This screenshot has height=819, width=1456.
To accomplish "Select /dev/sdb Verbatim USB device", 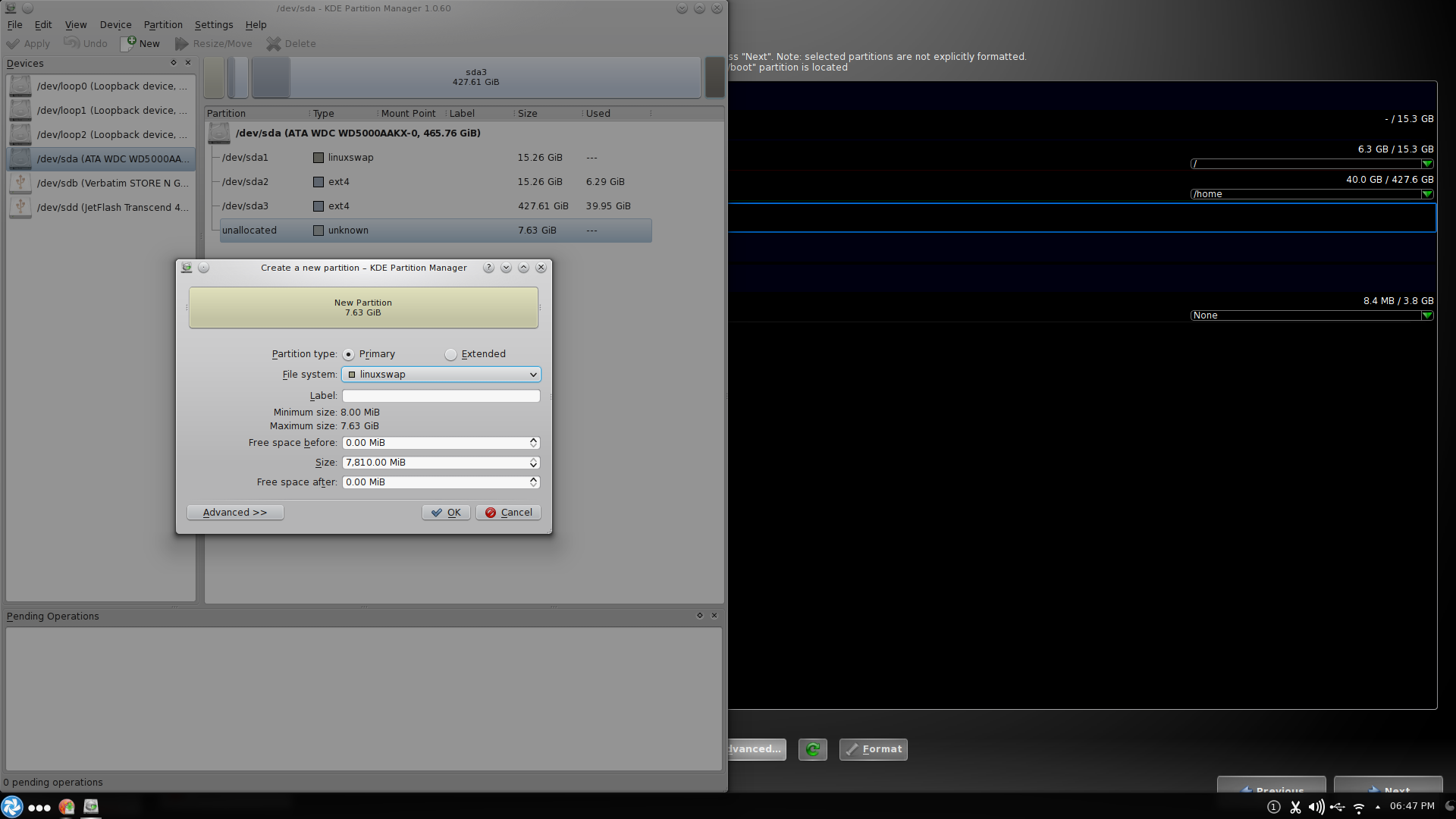I will [x=100, y=184].
